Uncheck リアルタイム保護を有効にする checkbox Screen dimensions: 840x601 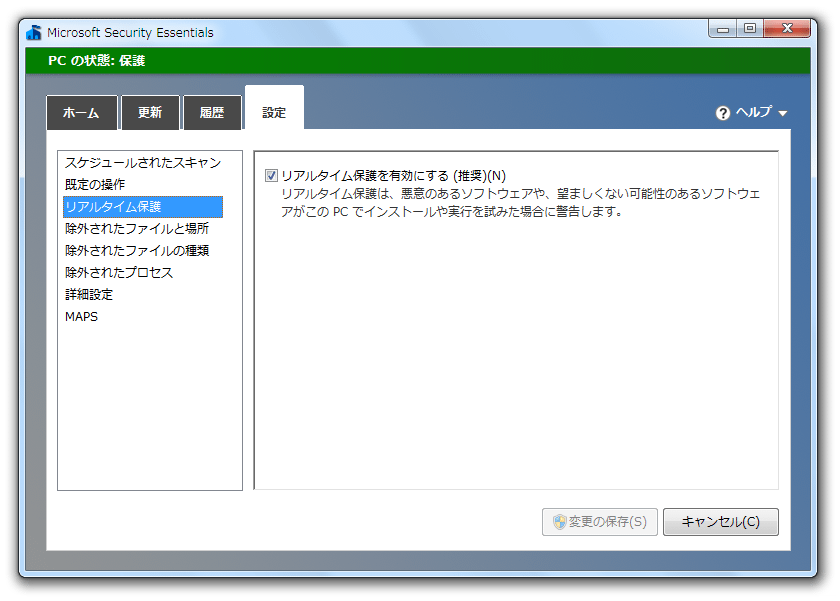click(x=271, y=176)
